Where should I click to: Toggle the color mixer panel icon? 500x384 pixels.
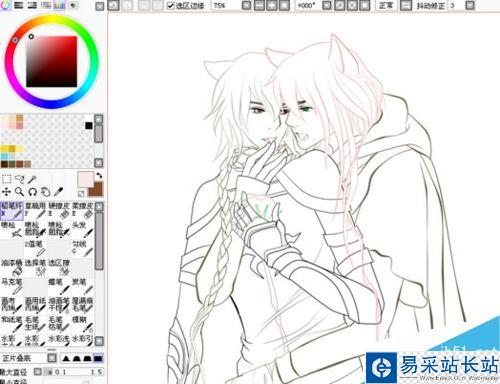tap(46, 5)
